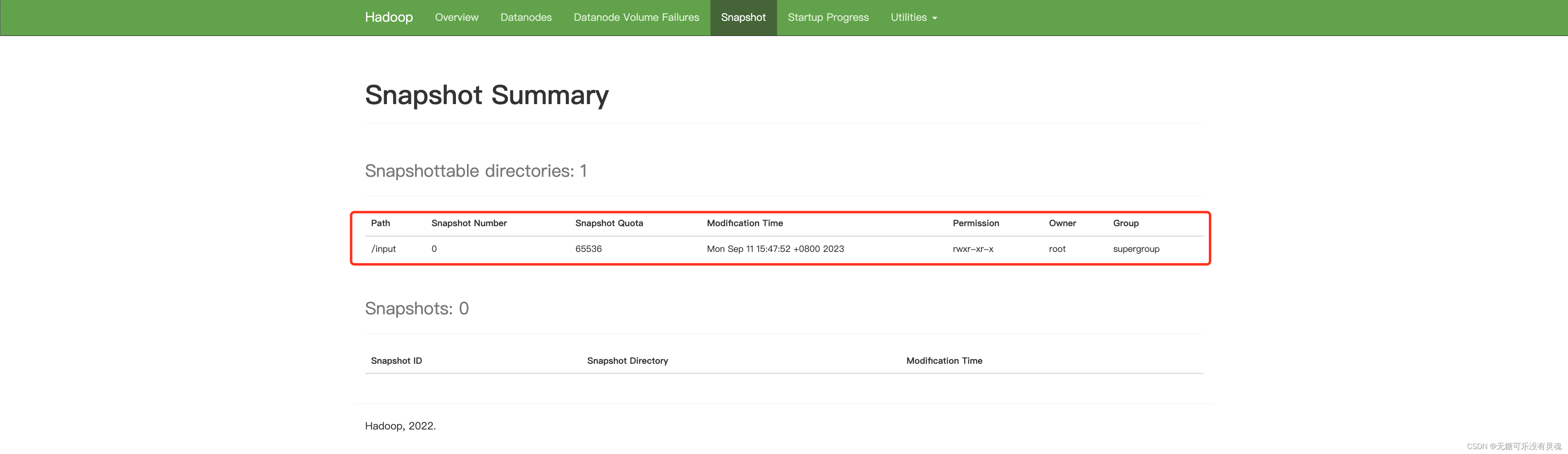Click the Snapshot Number column header
Image resolution: width=1568 pixels, height=454 pixels.
(x=469, y=223)
